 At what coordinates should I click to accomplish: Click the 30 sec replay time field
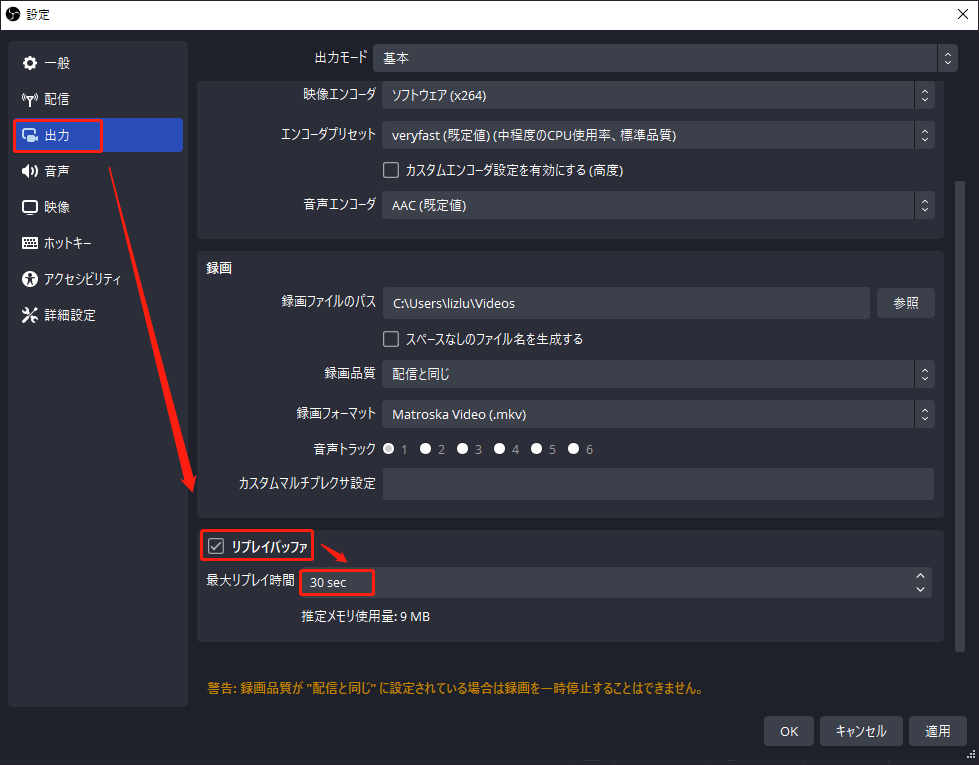pyautogui.click(x=616, y=583)
